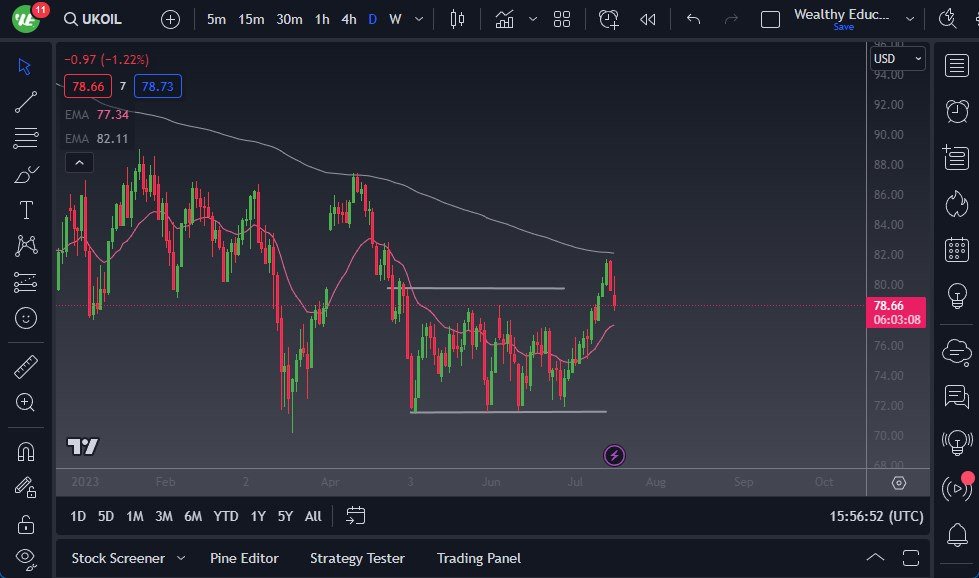
Task: Open the alerts clock icon
Action: pyautogui.click(x=956, y=110)
